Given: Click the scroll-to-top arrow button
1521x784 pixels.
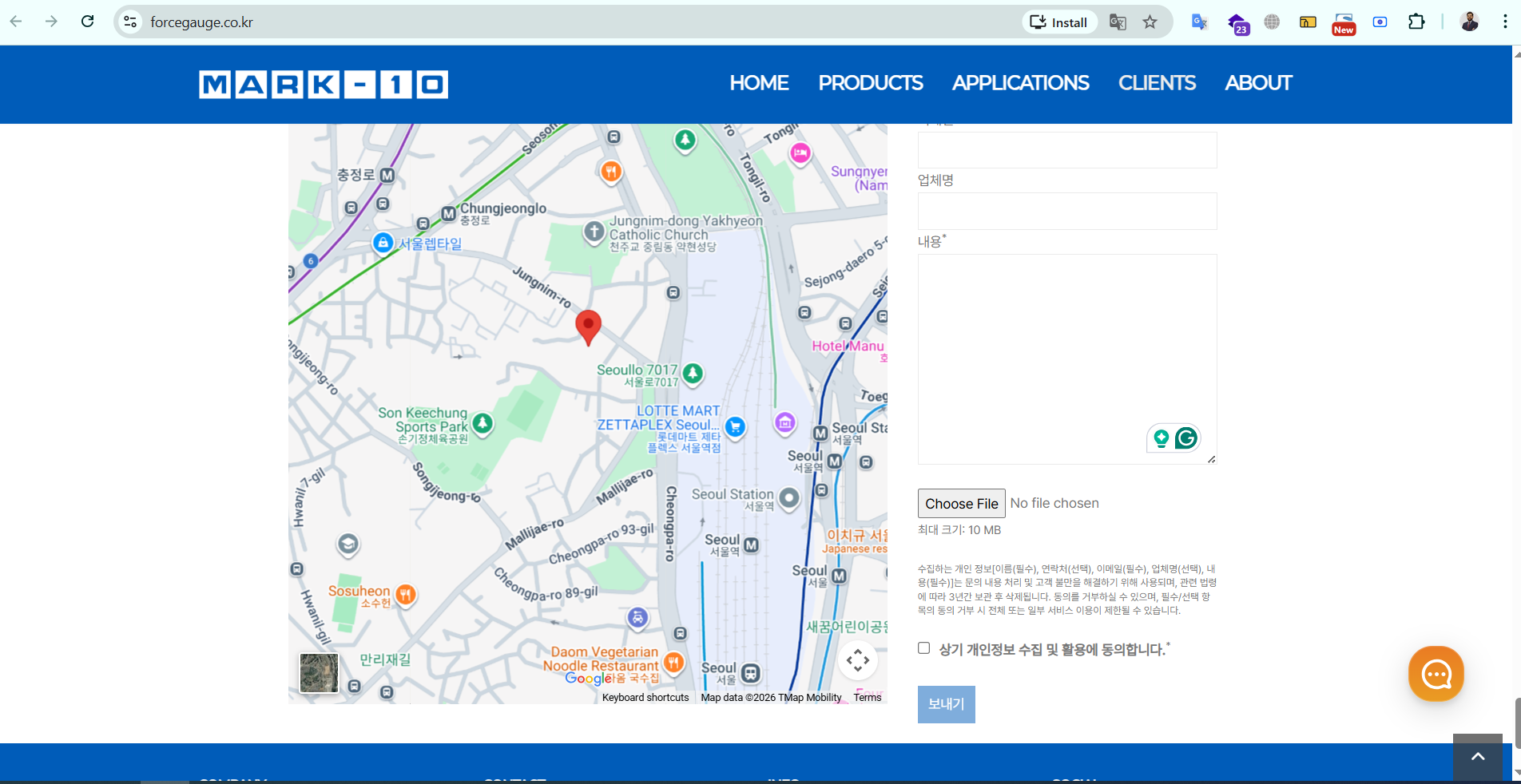Looking at the screenshot, I should [x=1478, y=757].
